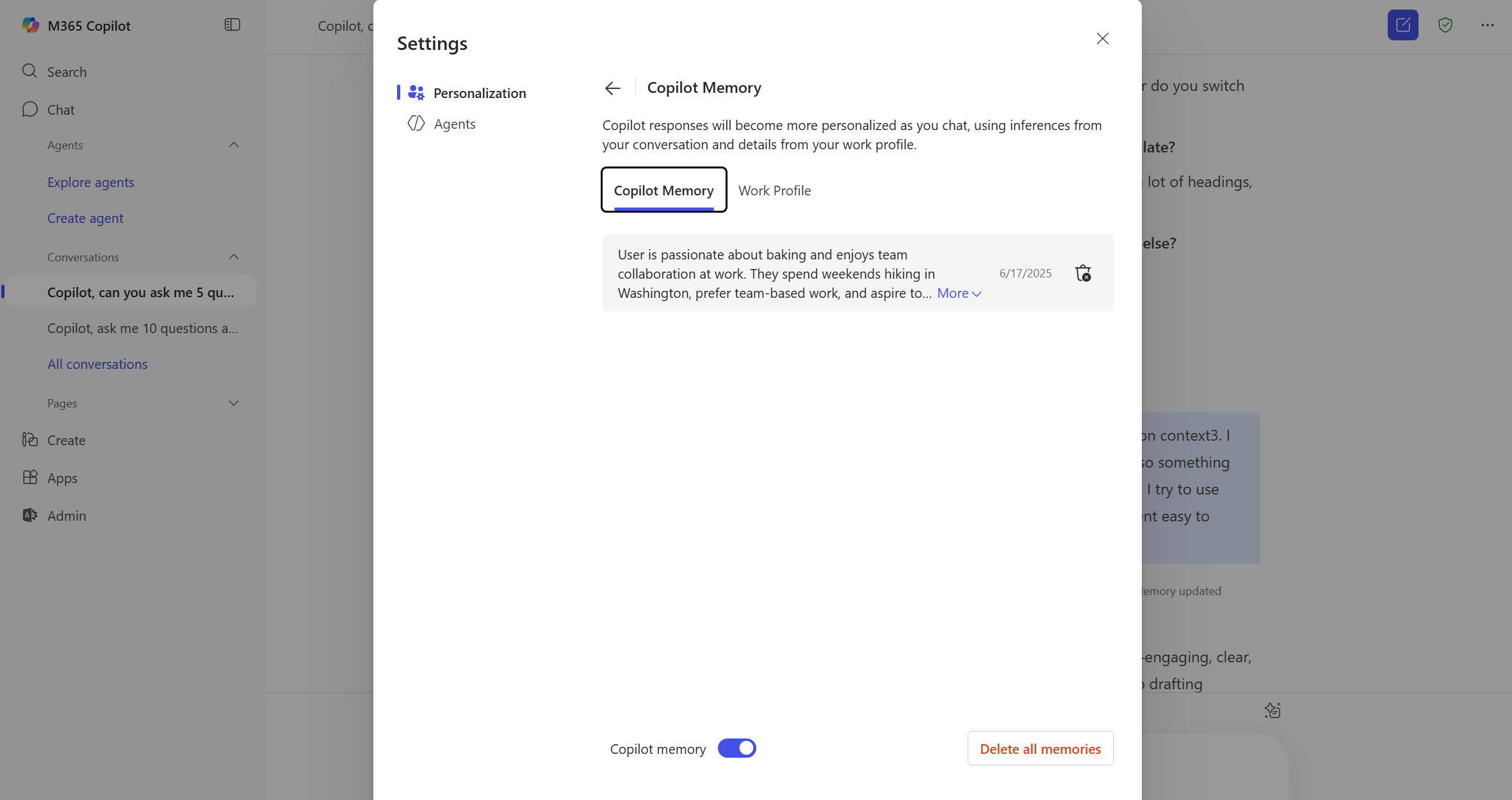1512x800 pixels.
Task: Open the Admin section in sidebar
Action: 67,516
